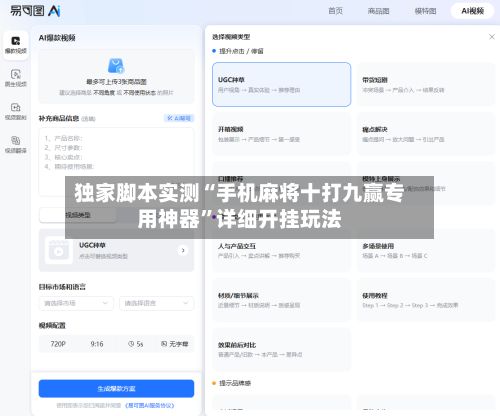
Task: Open the 爆款视频 sidebar icon
Action: coord(16,45)
